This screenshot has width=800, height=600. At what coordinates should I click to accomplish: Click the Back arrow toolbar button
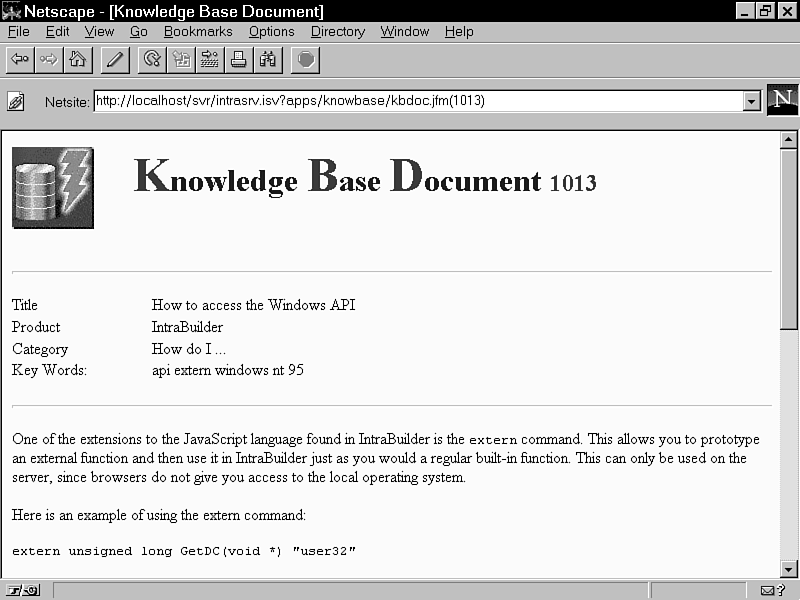coord(19,60)
